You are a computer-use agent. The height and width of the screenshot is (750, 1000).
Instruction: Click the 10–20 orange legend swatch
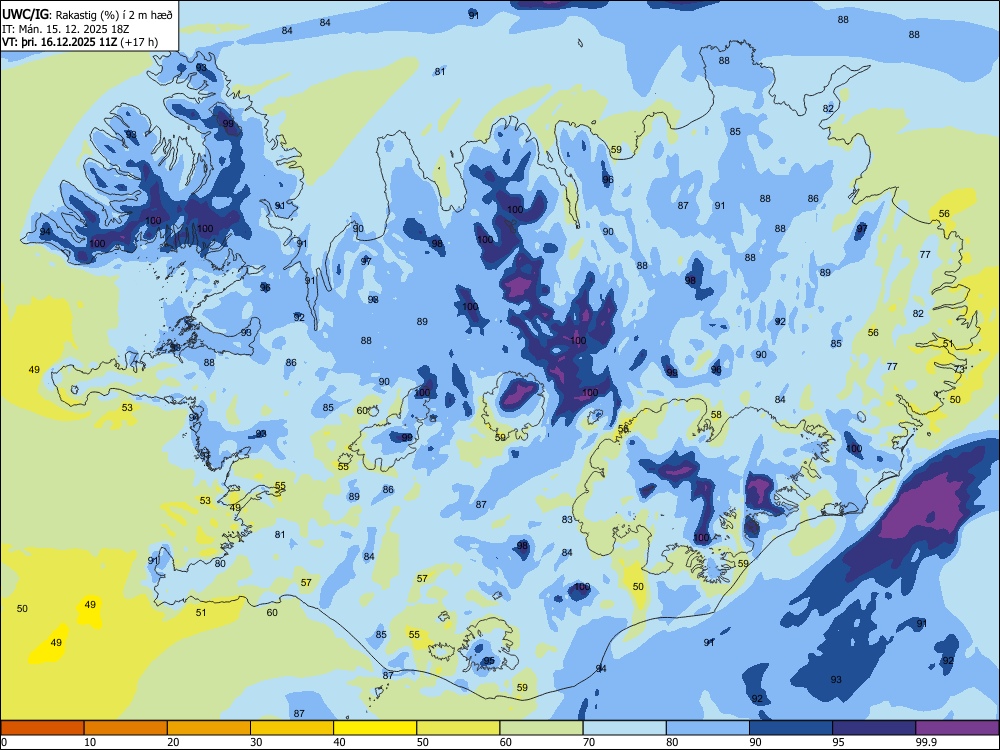126,728
